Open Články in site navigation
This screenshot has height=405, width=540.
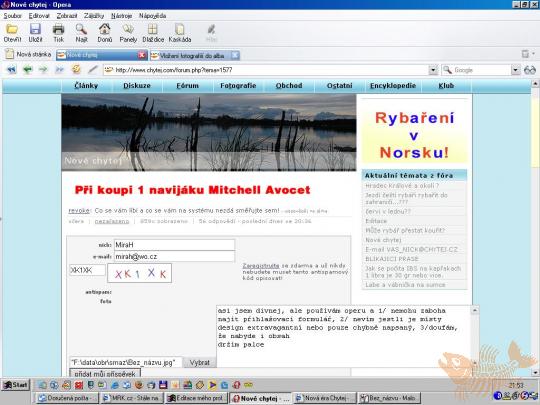pyautogui.click(x=86, y=86)
